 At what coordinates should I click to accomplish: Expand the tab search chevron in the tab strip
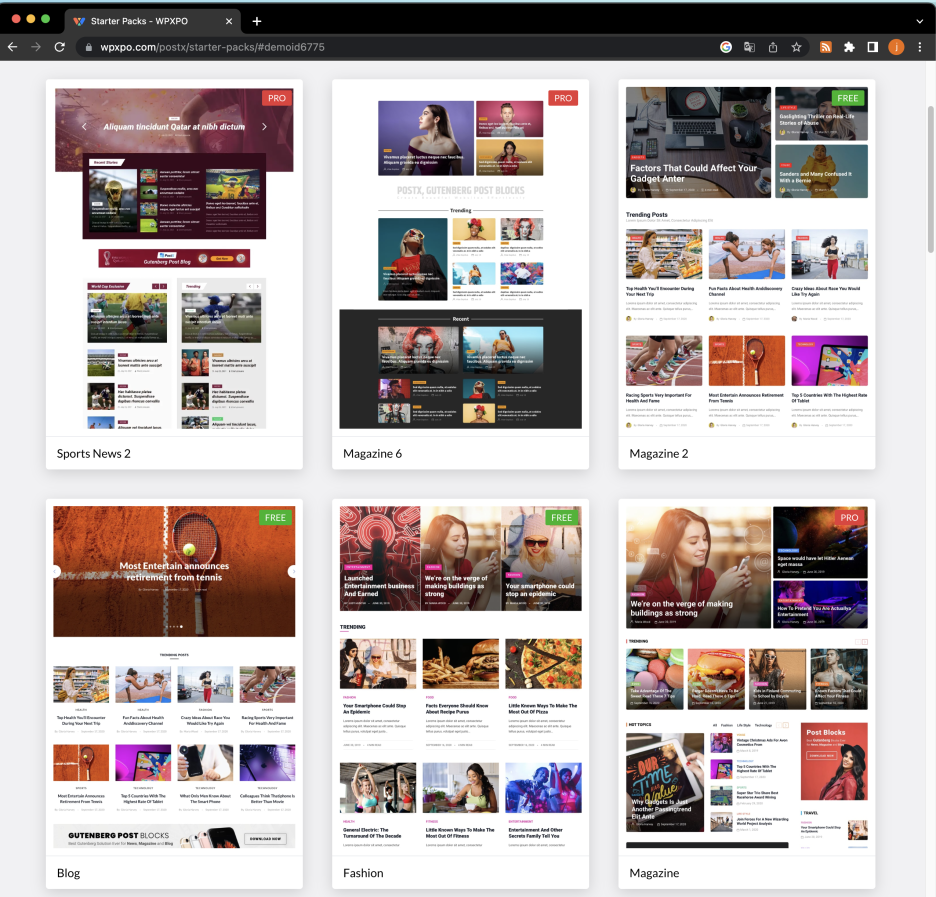point(919,21)
